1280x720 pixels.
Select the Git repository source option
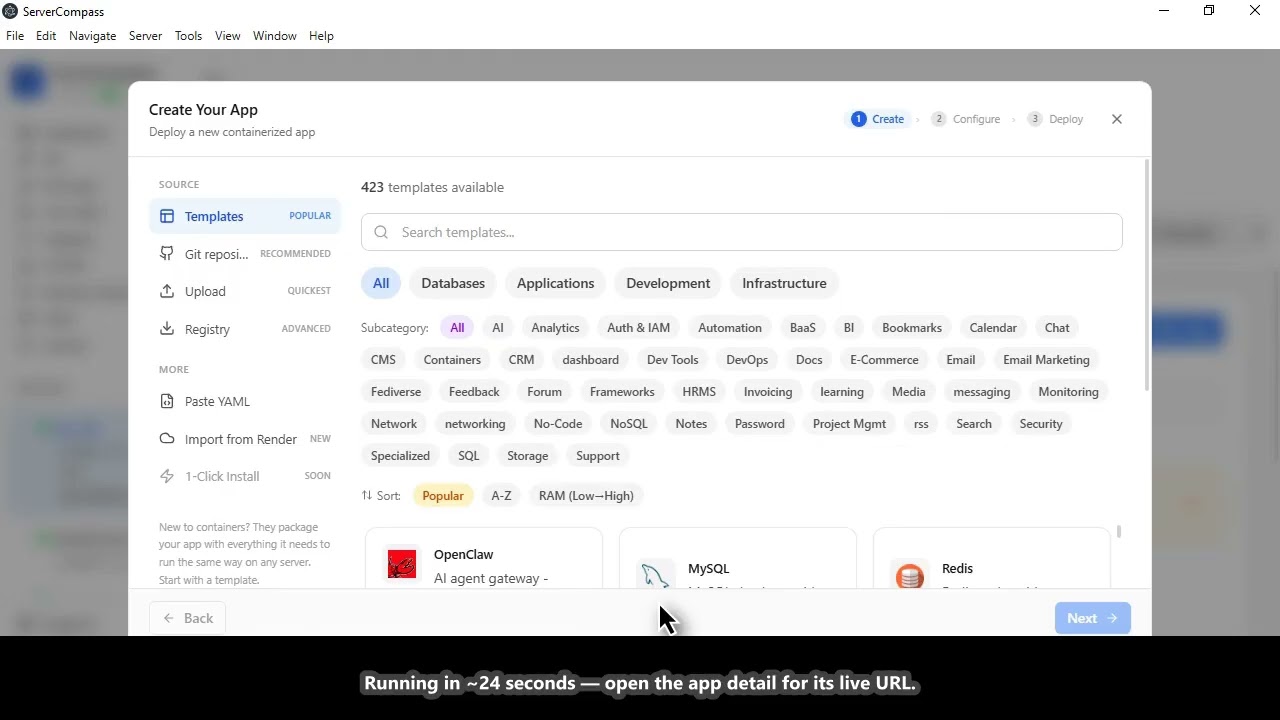point(245,254)
